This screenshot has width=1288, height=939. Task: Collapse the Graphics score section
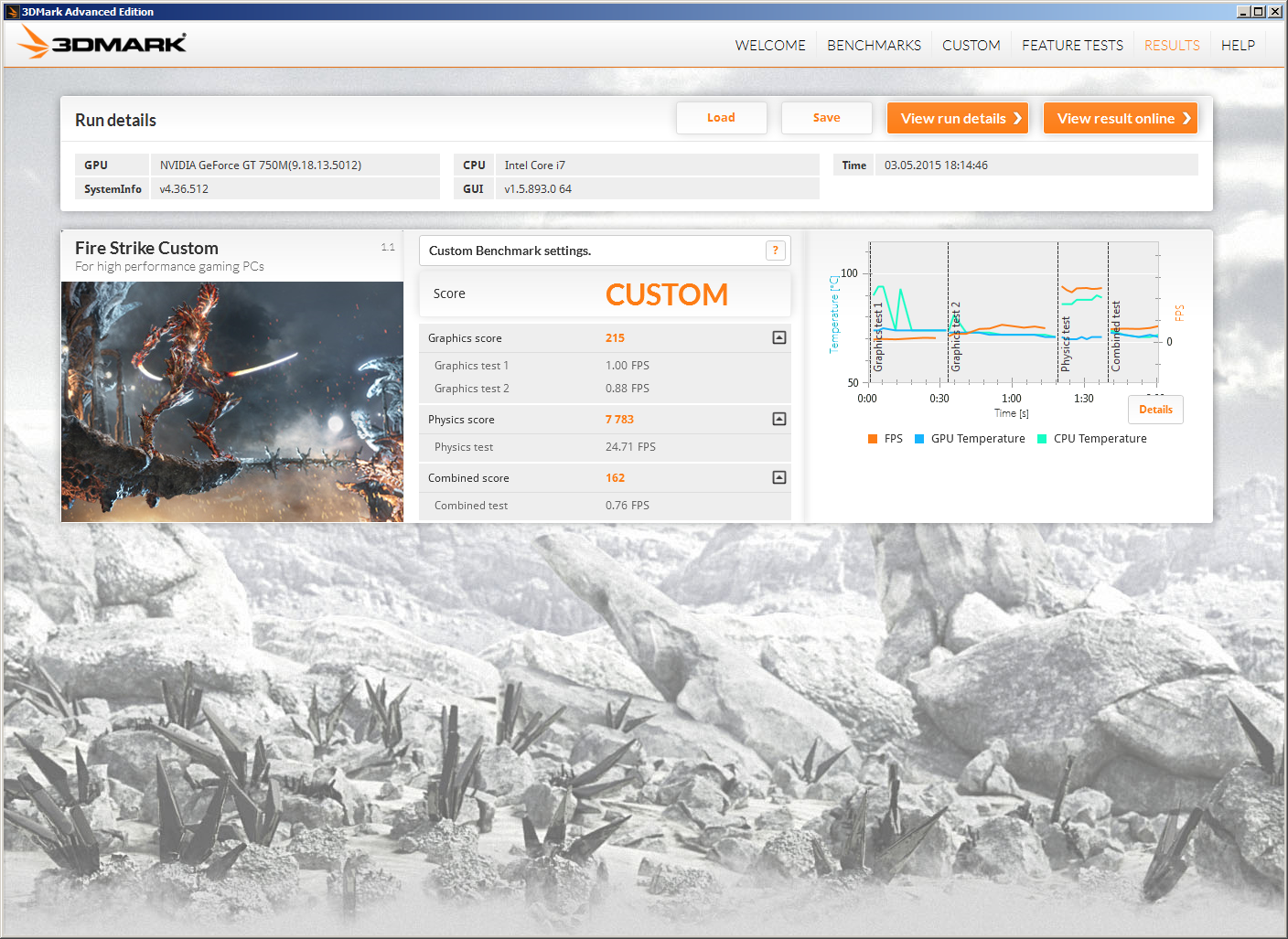pyautogui.click(x=778, y=338)
